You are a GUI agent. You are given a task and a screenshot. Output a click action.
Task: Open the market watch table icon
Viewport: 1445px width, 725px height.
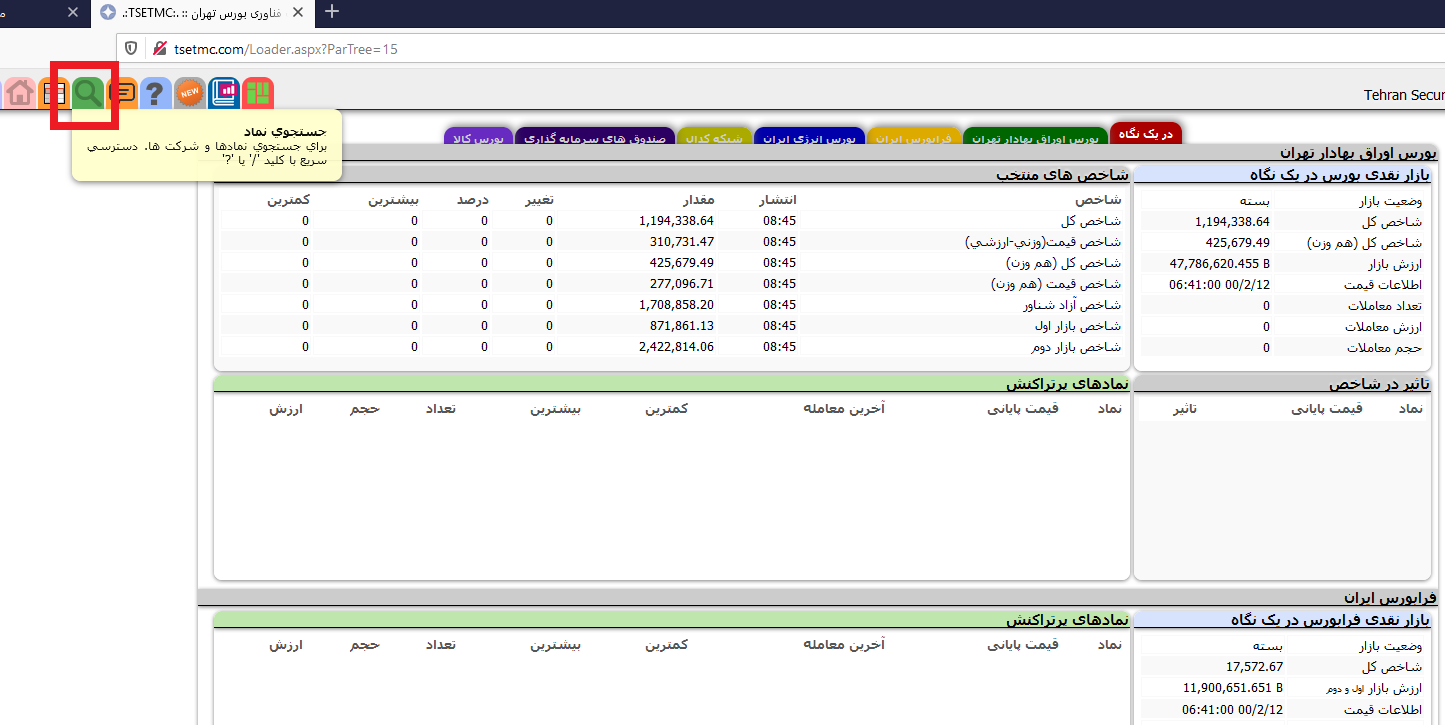[x=54, y=93]
